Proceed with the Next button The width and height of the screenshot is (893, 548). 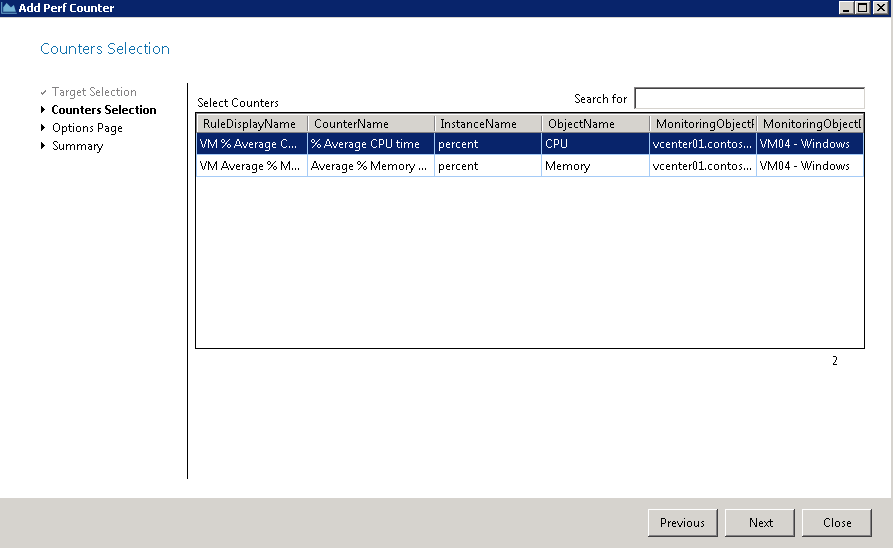(x=761, y=522)
